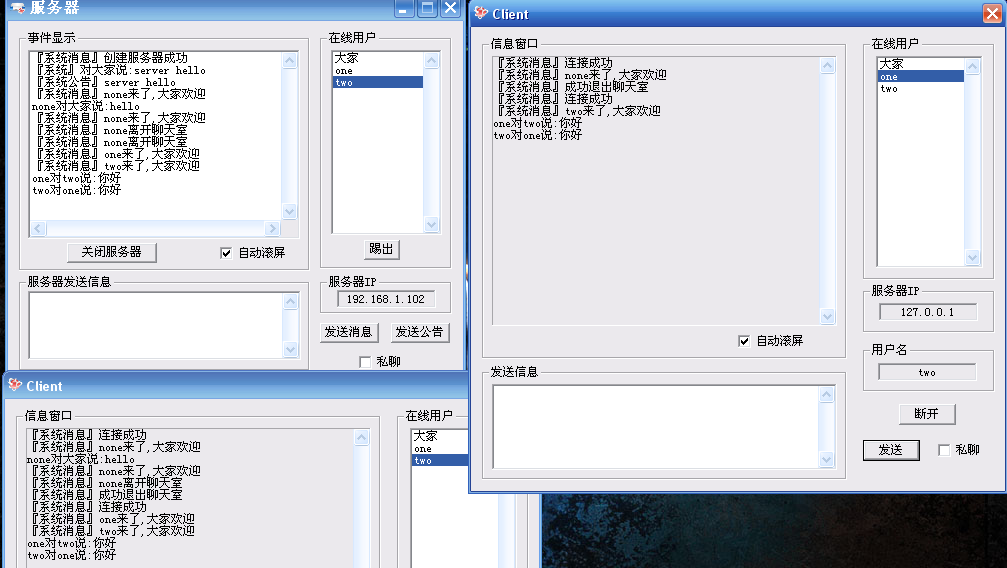Minimize the server window
Screen dimensions: 1007x568
point(404,8)
